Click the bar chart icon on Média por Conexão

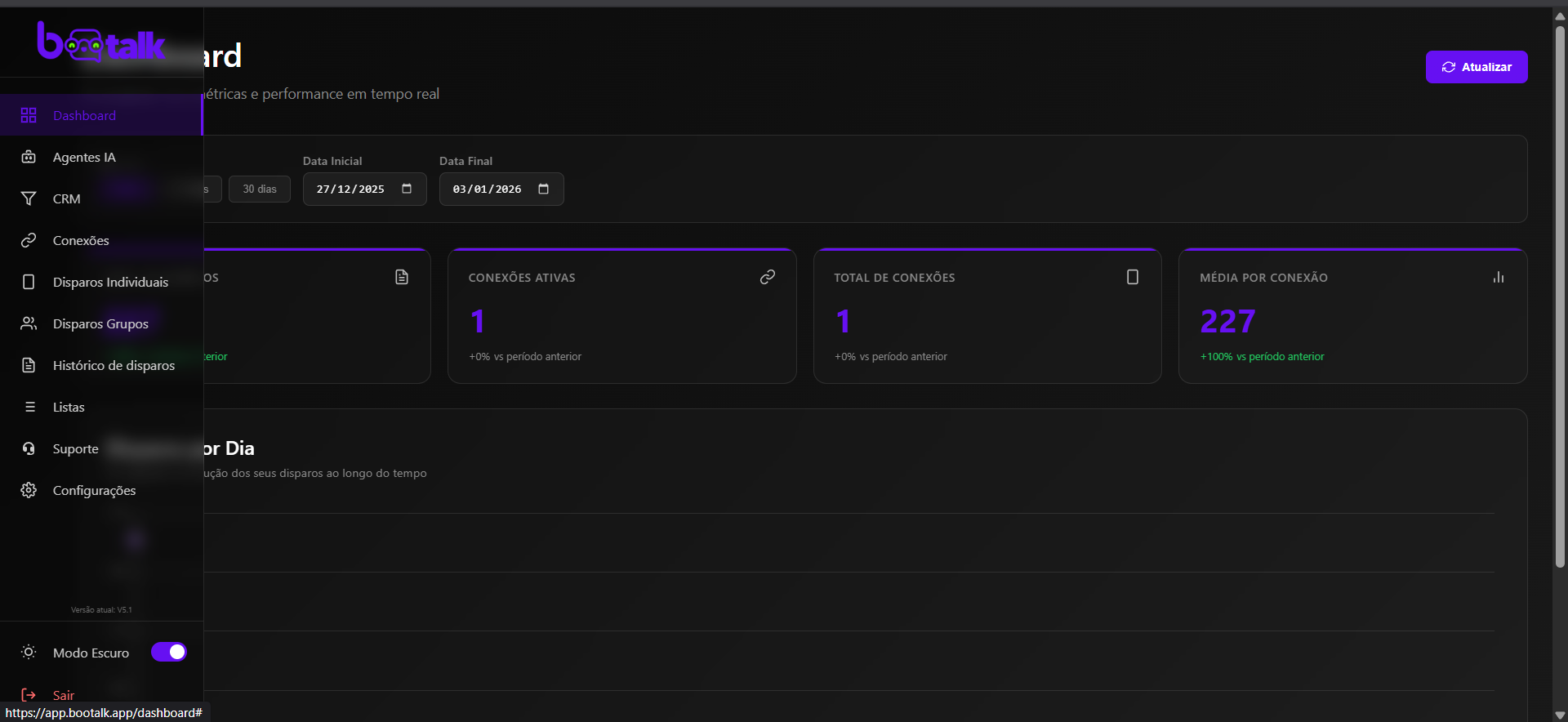click(1498, 278)
